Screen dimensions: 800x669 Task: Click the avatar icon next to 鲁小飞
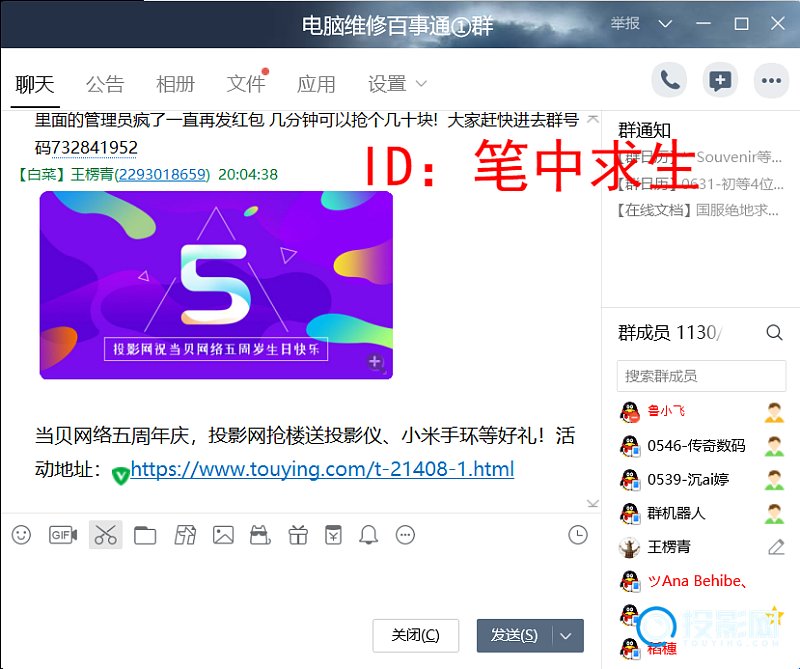point(630,411)
